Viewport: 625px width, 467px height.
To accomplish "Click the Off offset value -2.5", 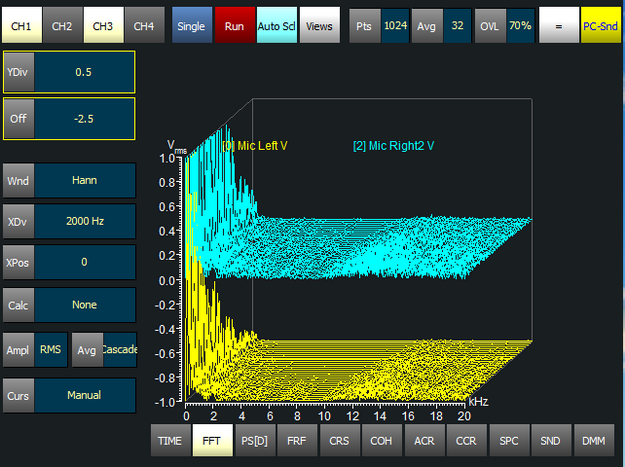I will 84,119.
